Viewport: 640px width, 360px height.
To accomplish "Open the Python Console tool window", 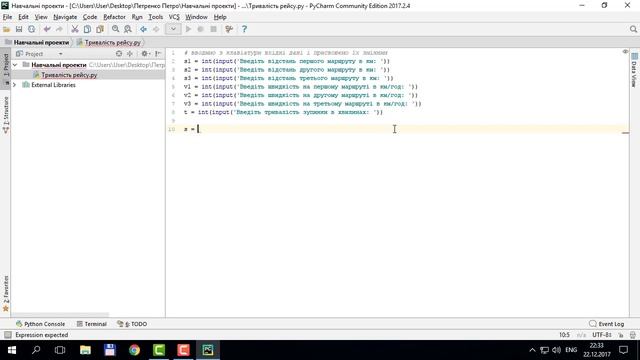I will pyautogui.click(x=40, y=324).
